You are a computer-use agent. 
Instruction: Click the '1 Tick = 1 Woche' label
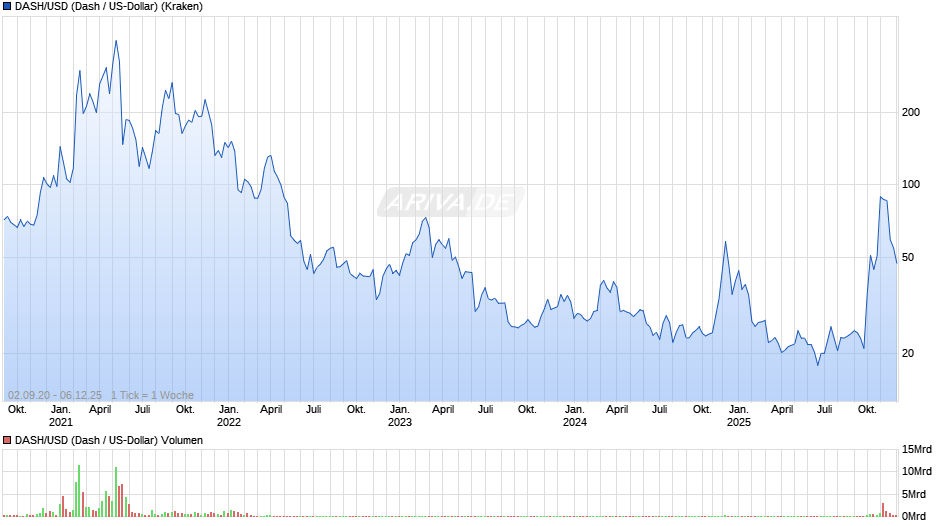(x=152, y=395)
